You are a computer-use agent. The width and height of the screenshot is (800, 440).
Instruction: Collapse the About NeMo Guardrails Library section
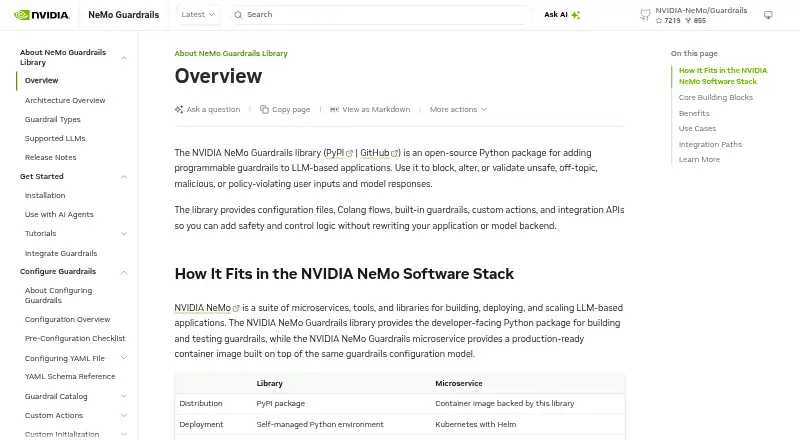click(123, 58)
